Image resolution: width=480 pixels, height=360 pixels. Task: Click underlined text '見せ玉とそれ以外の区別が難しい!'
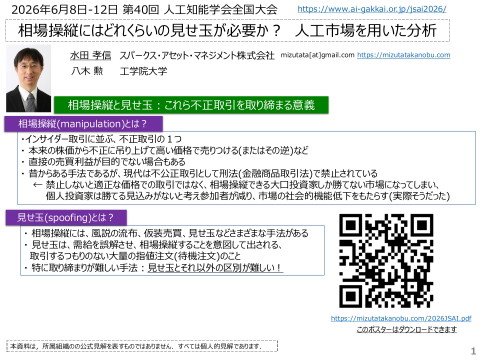click(215, 268)
